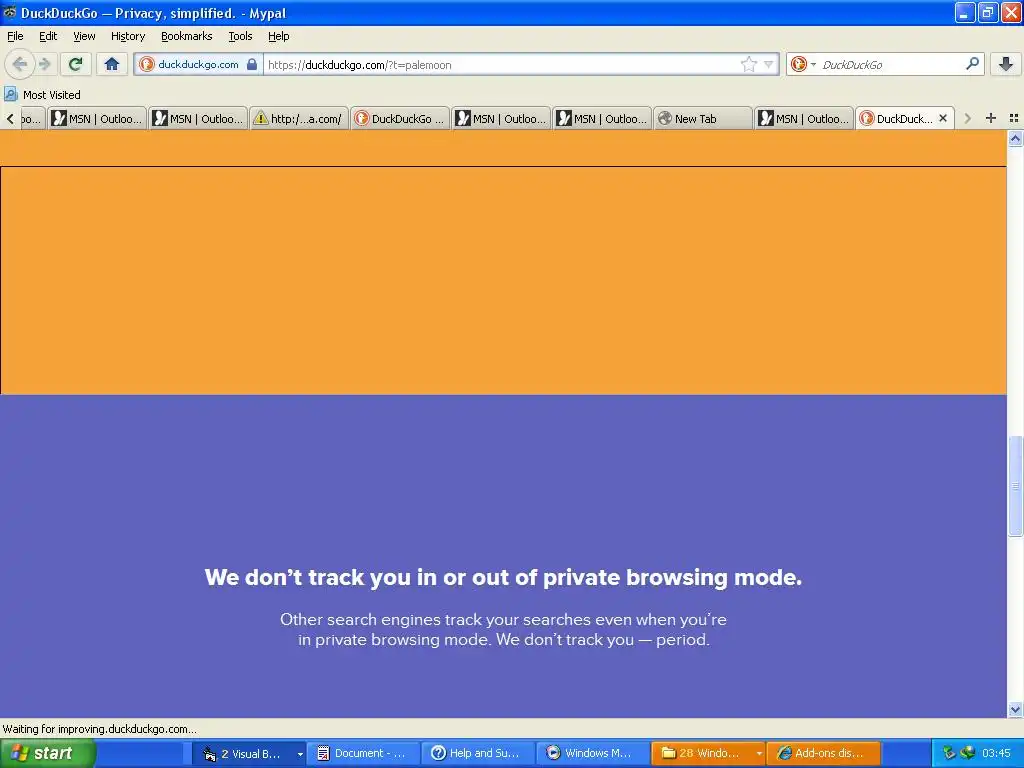
Task: Click the 'Waiting for improving.duckduckgo.com' status text
Action: tap(99, 729)
